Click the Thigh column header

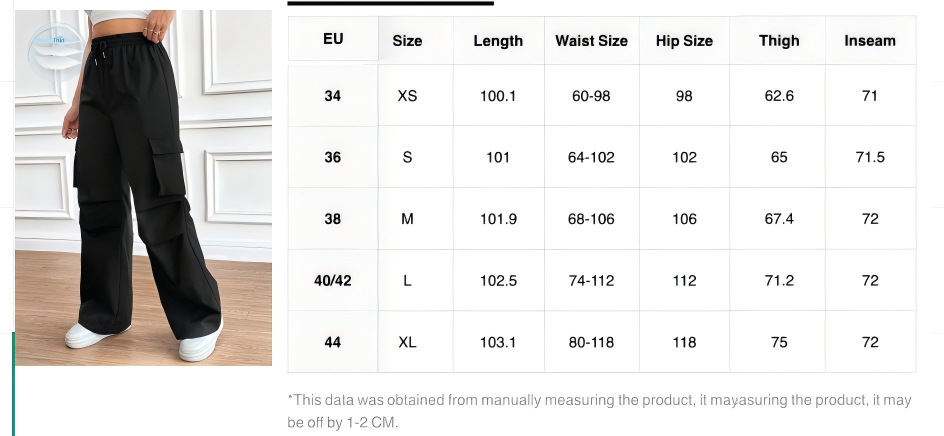click(779, 41)
